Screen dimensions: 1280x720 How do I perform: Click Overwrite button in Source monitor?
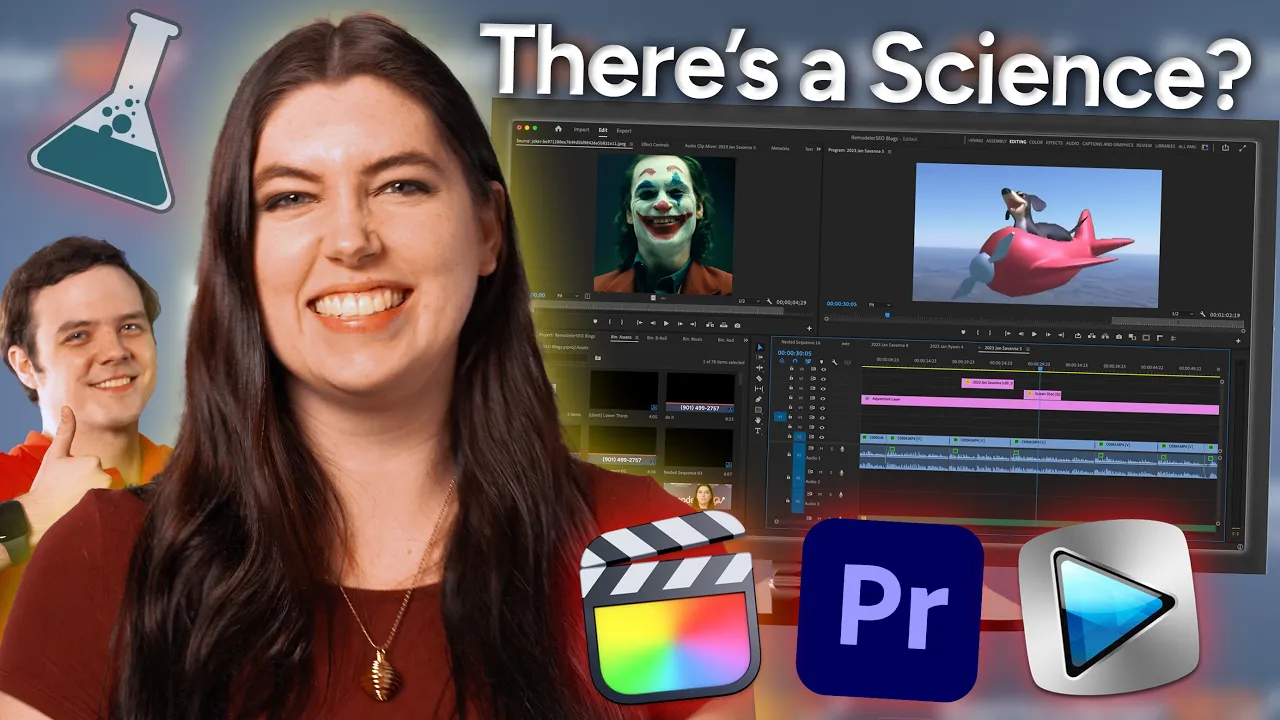(x=723, y=325)
